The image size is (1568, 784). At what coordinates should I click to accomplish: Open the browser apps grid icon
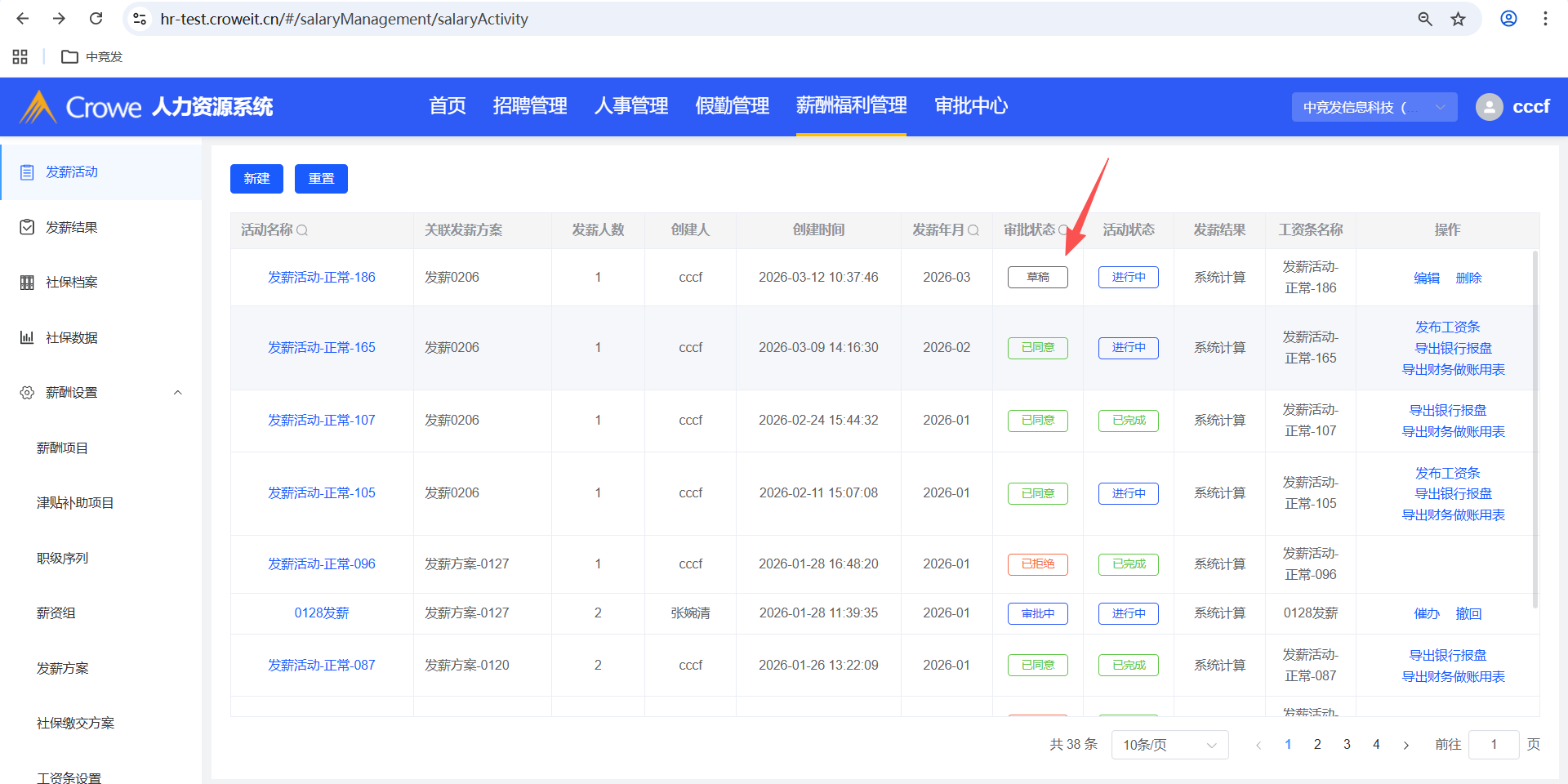(20, 56)
